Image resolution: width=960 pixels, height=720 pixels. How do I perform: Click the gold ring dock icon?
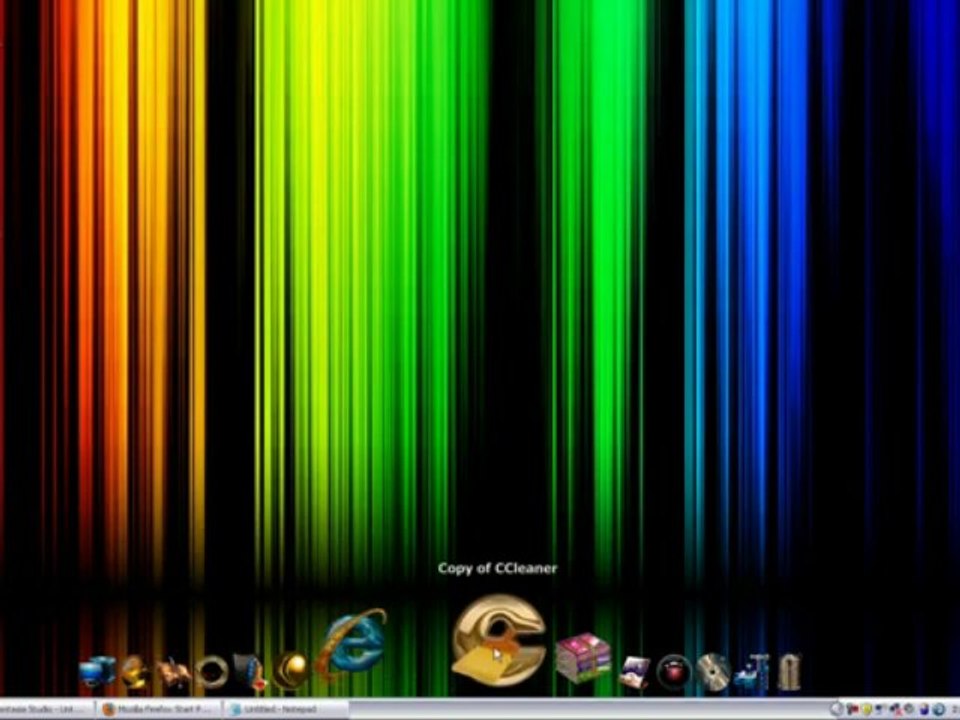tap(211, 672)
